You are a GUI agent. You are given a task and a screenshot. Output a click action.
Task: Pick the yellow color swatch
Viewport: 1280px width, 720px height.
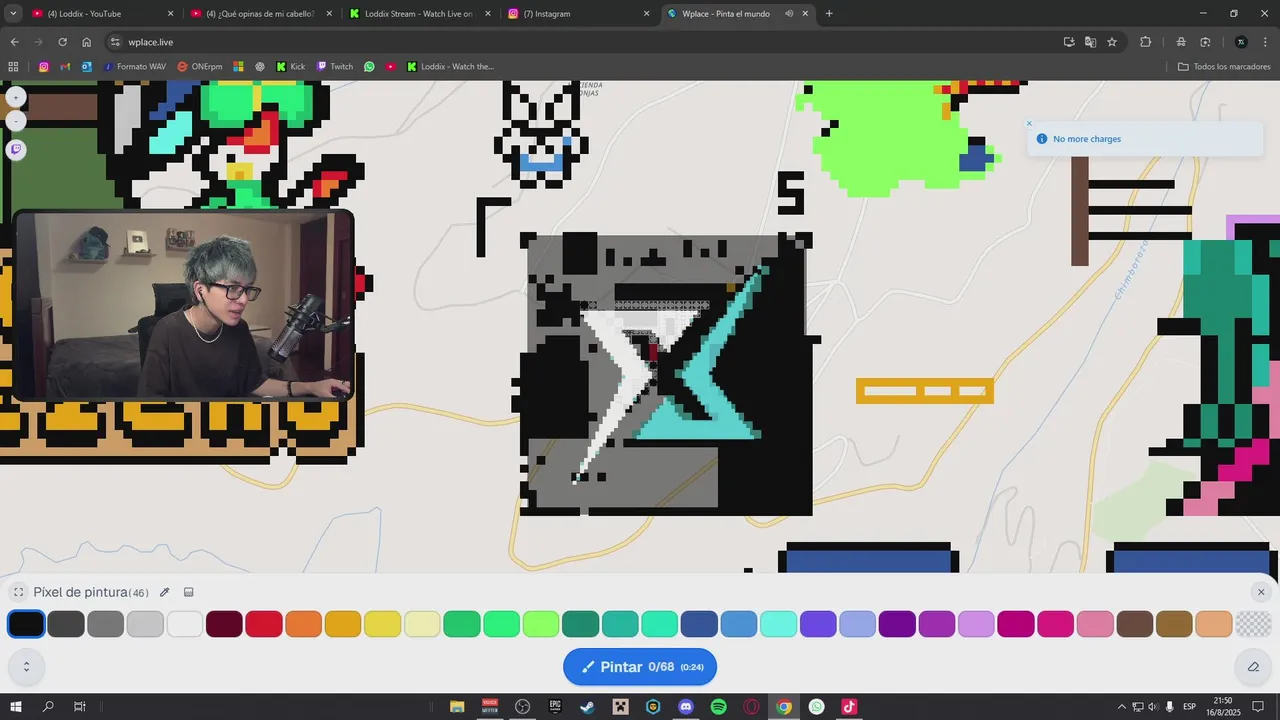(x=383, y=624)
